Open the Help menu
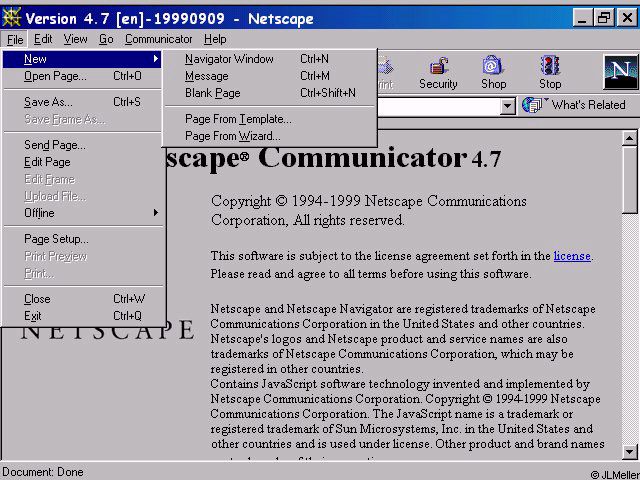The image size is (640, 480). (x=215, y=39)
